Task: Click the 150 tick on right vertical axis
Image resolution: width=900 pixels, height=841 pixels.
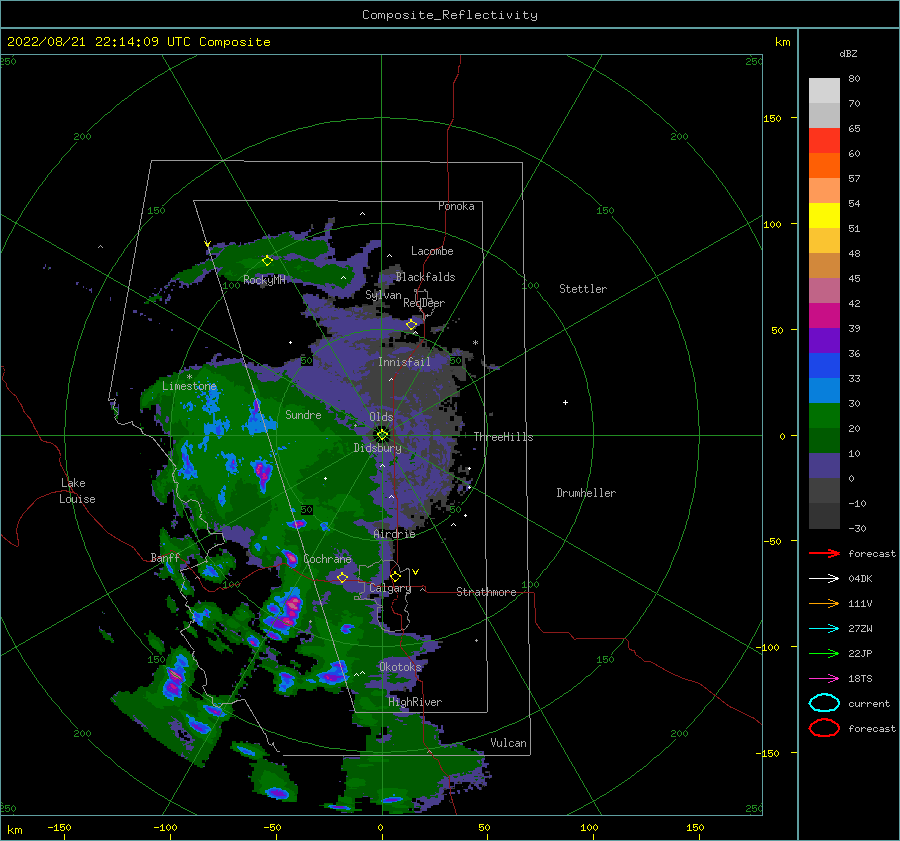Action: click(x=772, y=118)
